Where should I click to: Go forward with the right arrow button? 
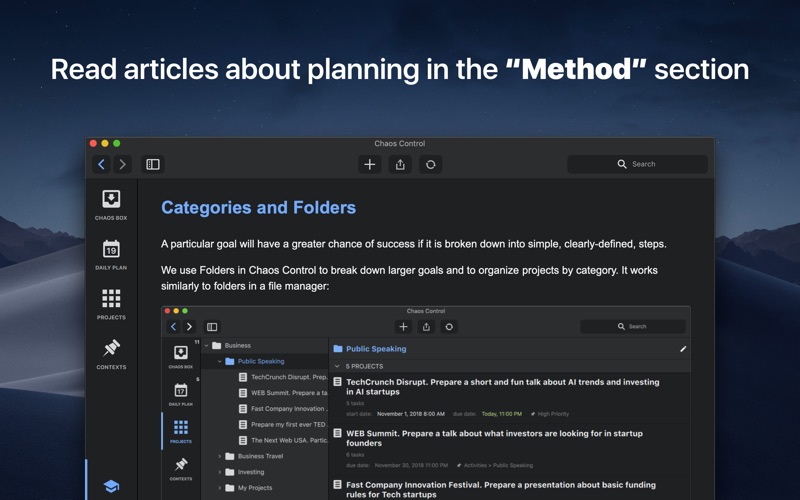(122, 164)
